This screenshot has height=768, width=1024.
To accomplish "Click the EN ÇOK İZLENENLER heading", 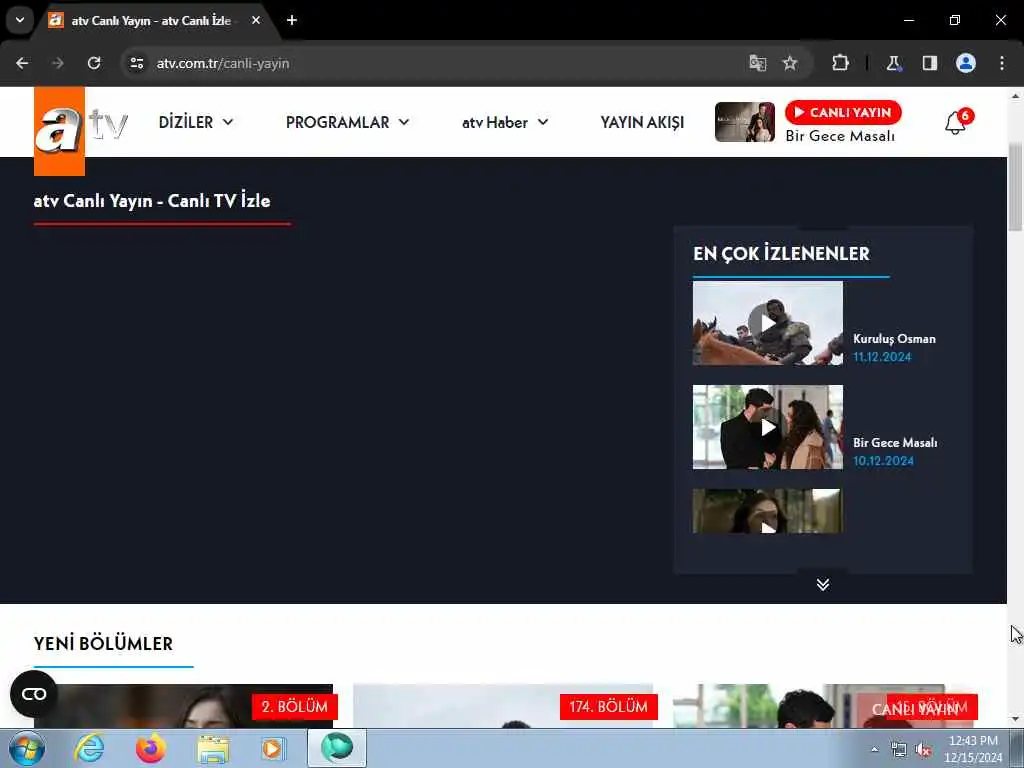I will 781,253.
